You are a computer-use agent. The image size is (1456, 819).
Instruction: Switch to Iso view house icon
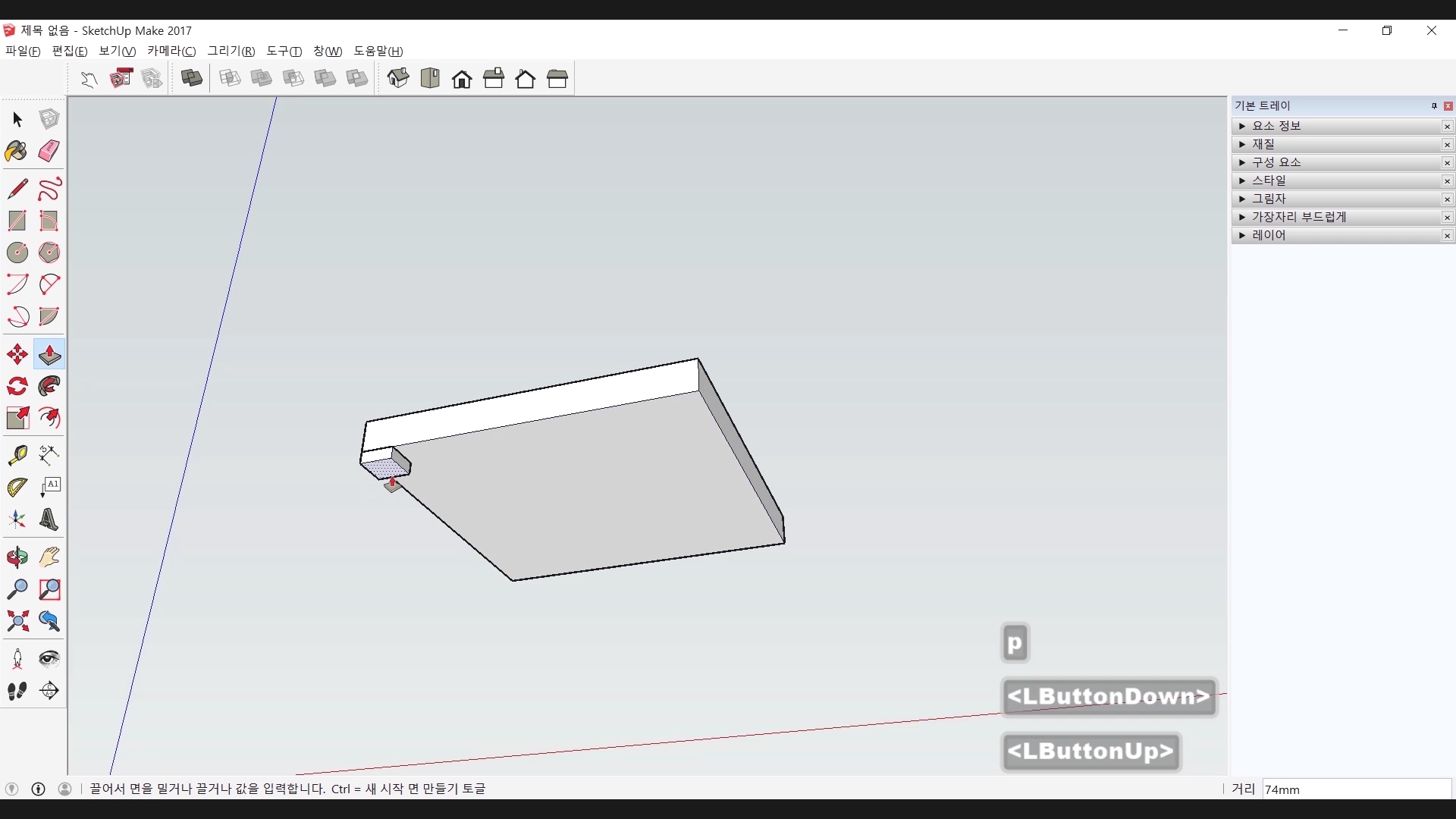[398, 78]
